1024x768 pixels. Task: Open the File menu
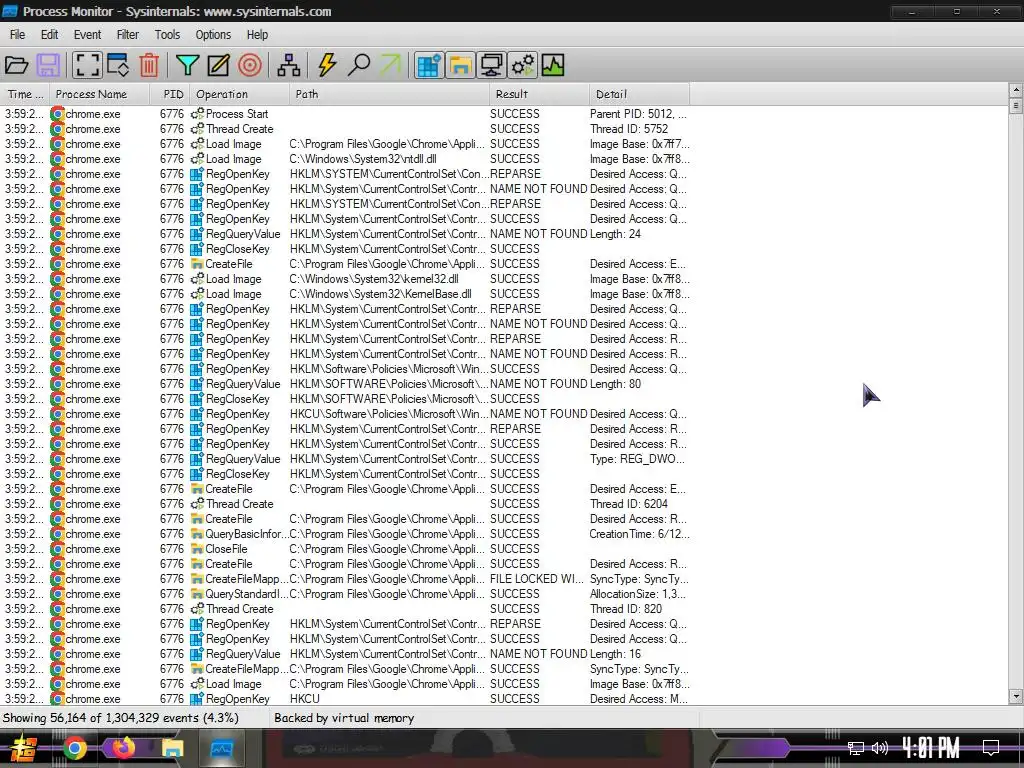pyautogui.click(x=18, y=35)
